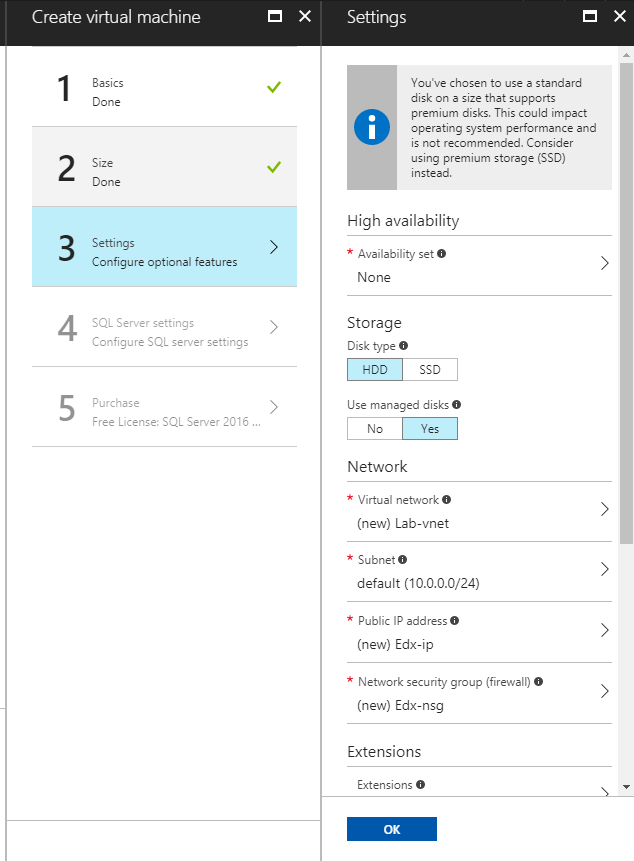This screenshot has height=861, width=634.
Task: Expand the Extensions chevron
Action: (604, 792)
